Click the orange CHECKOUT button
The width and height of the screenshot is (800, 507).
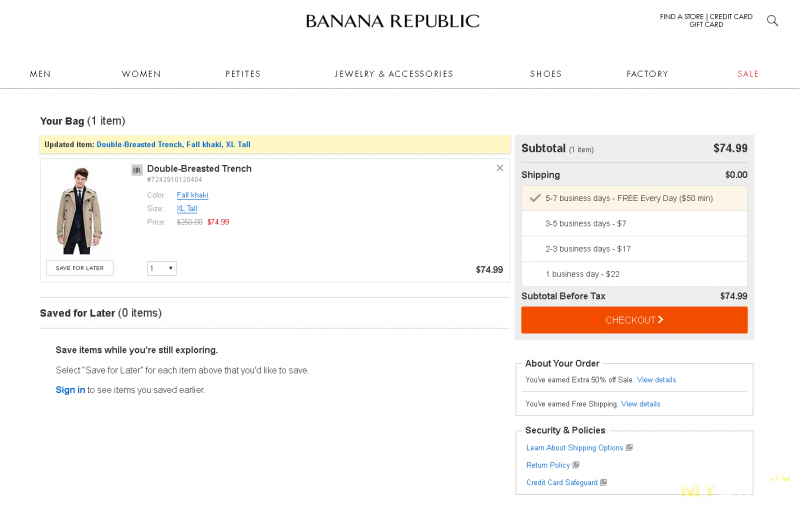[634, 320]
